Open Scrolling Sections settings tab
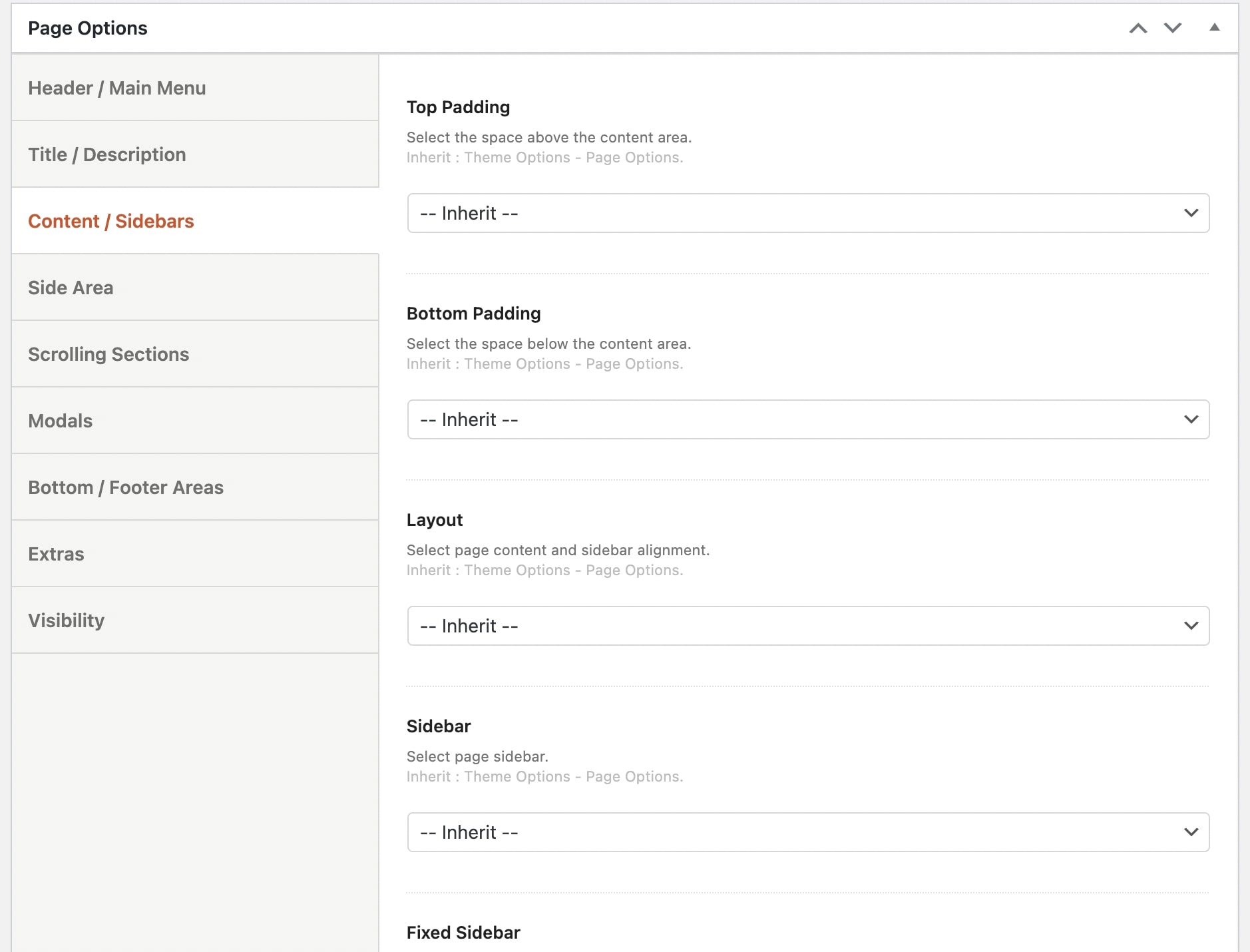Image resolution: width=1250 pixels, height=952 pixels. [108, 354]
